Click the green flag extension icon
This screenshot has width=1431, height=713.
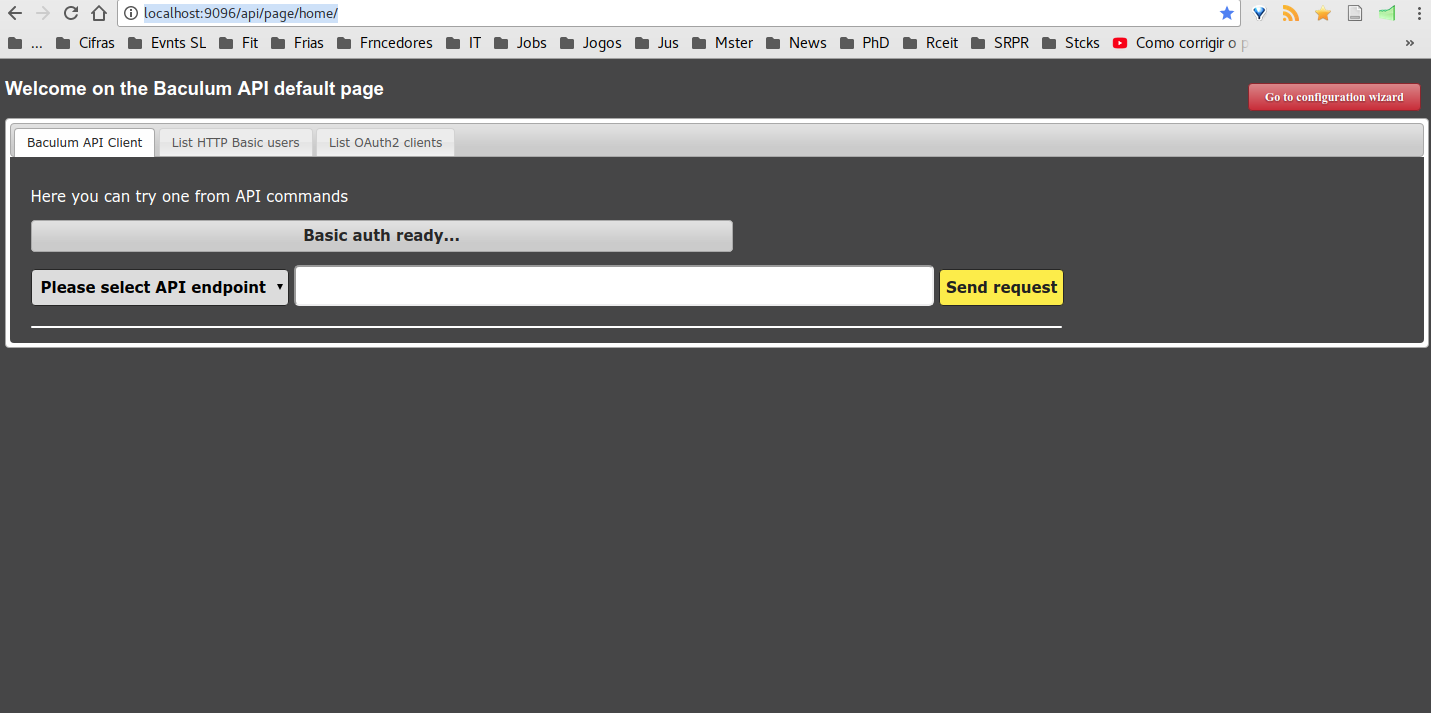(1387, 14)
